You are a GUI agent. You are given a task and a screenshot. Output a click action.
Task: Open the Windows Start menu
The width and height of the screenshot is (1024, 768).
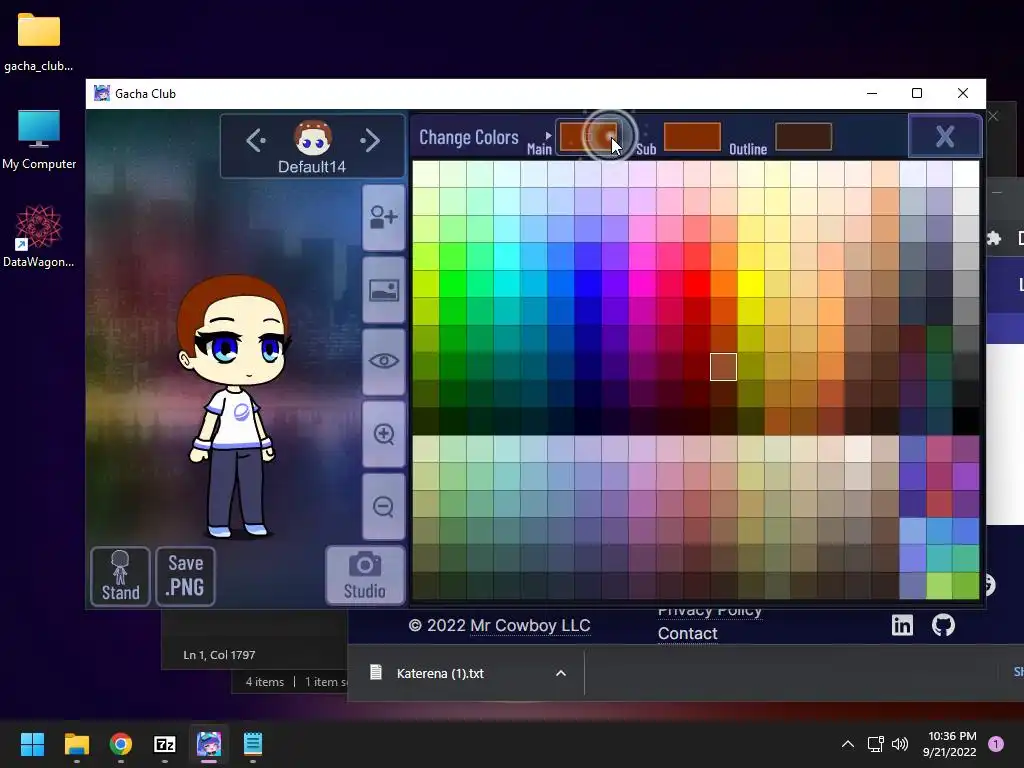click(x=32, y=744)
